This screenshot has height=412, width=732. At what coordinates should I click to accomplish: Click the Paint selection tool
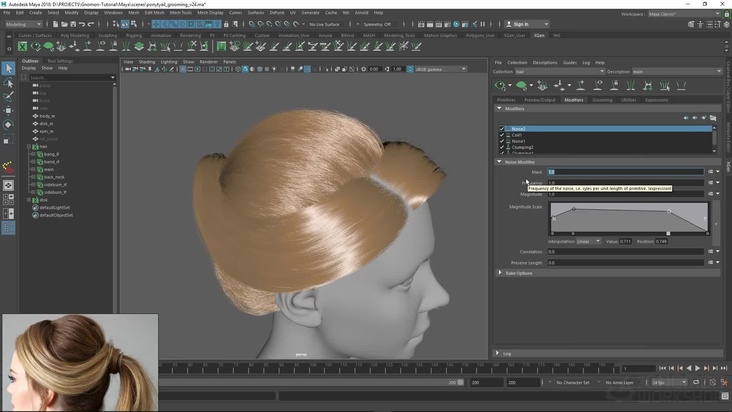(x=8, y=97)
